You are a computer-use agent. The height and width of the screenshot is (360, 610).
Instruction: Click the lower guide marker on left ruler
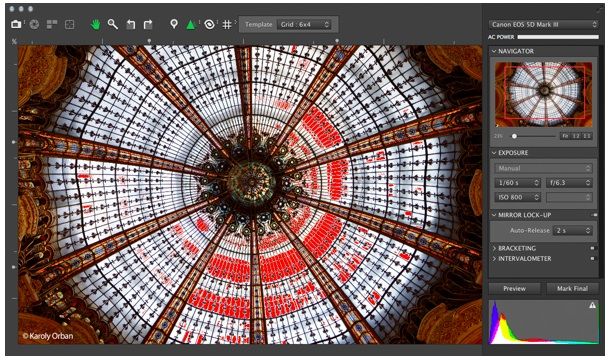(x=14, y=267)
